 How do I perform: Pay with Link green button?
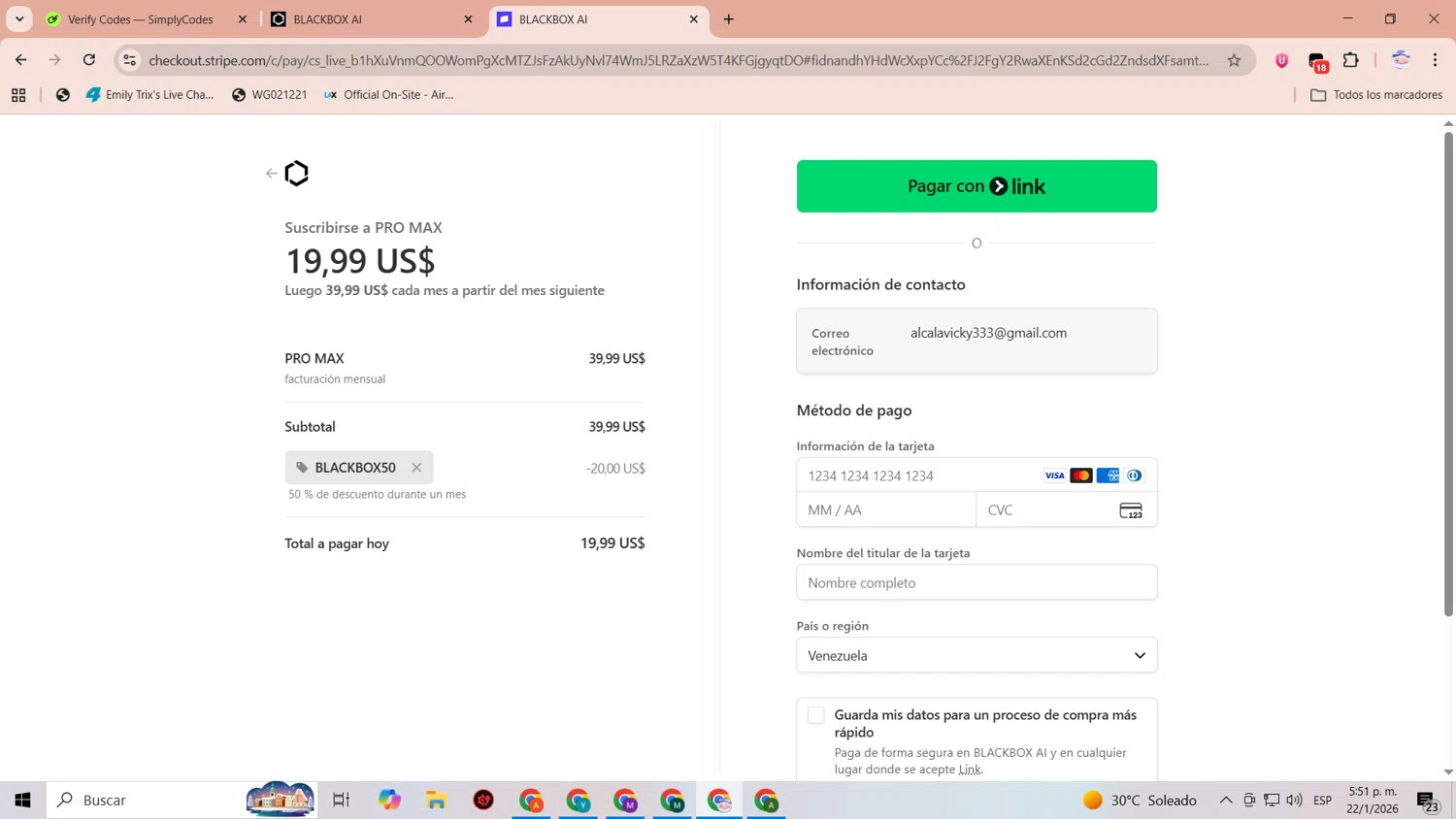tap(976, 186)
